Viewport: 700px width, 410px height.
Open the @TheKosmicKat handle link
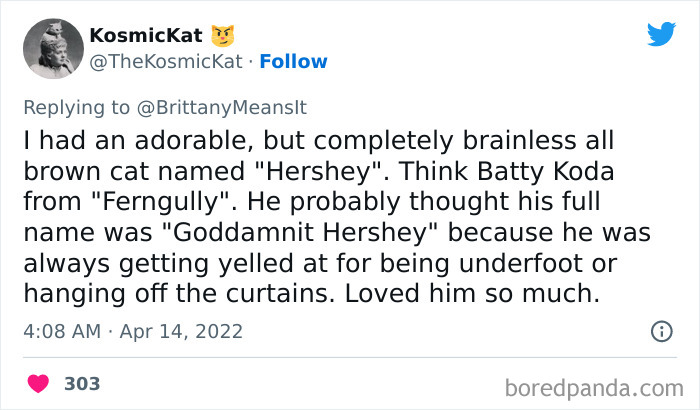[165, 61]
